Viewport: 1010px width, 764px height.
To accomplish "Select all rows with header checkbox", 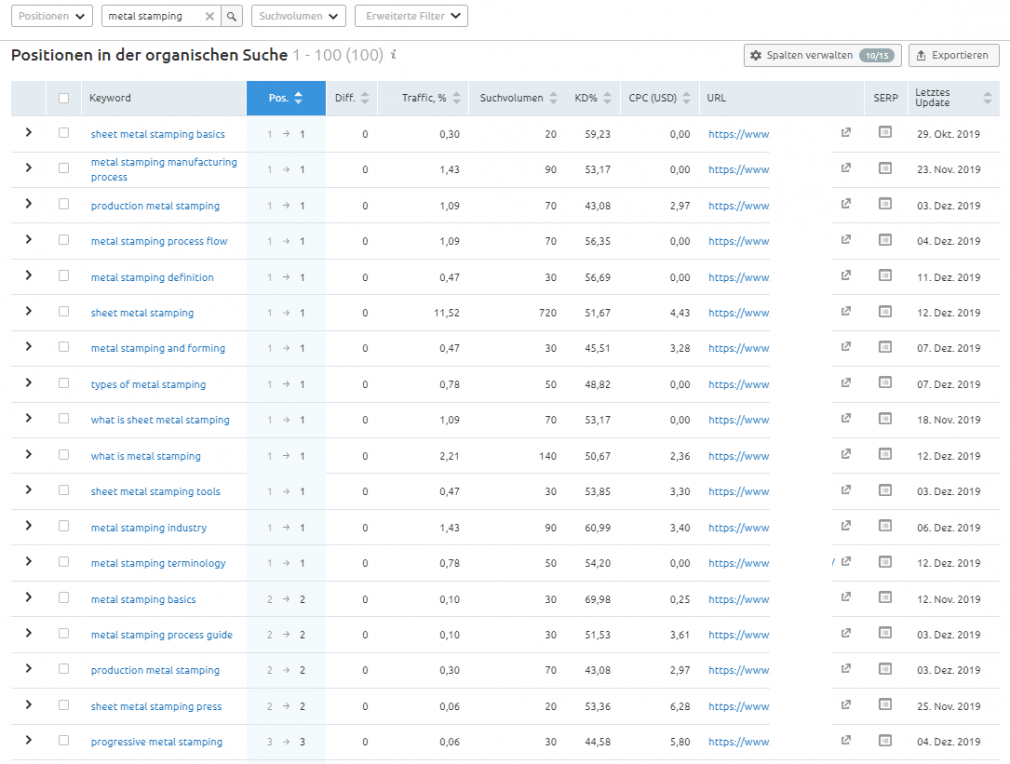I will tap(63, 98).
